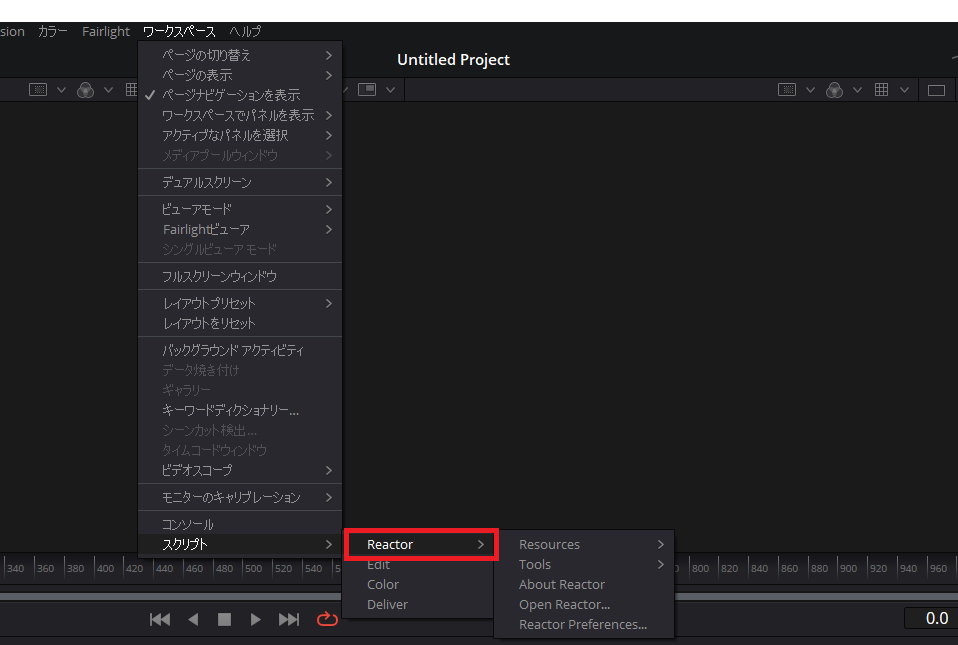Click the left viewer's region of interest icon

click(x=38, y=90)
